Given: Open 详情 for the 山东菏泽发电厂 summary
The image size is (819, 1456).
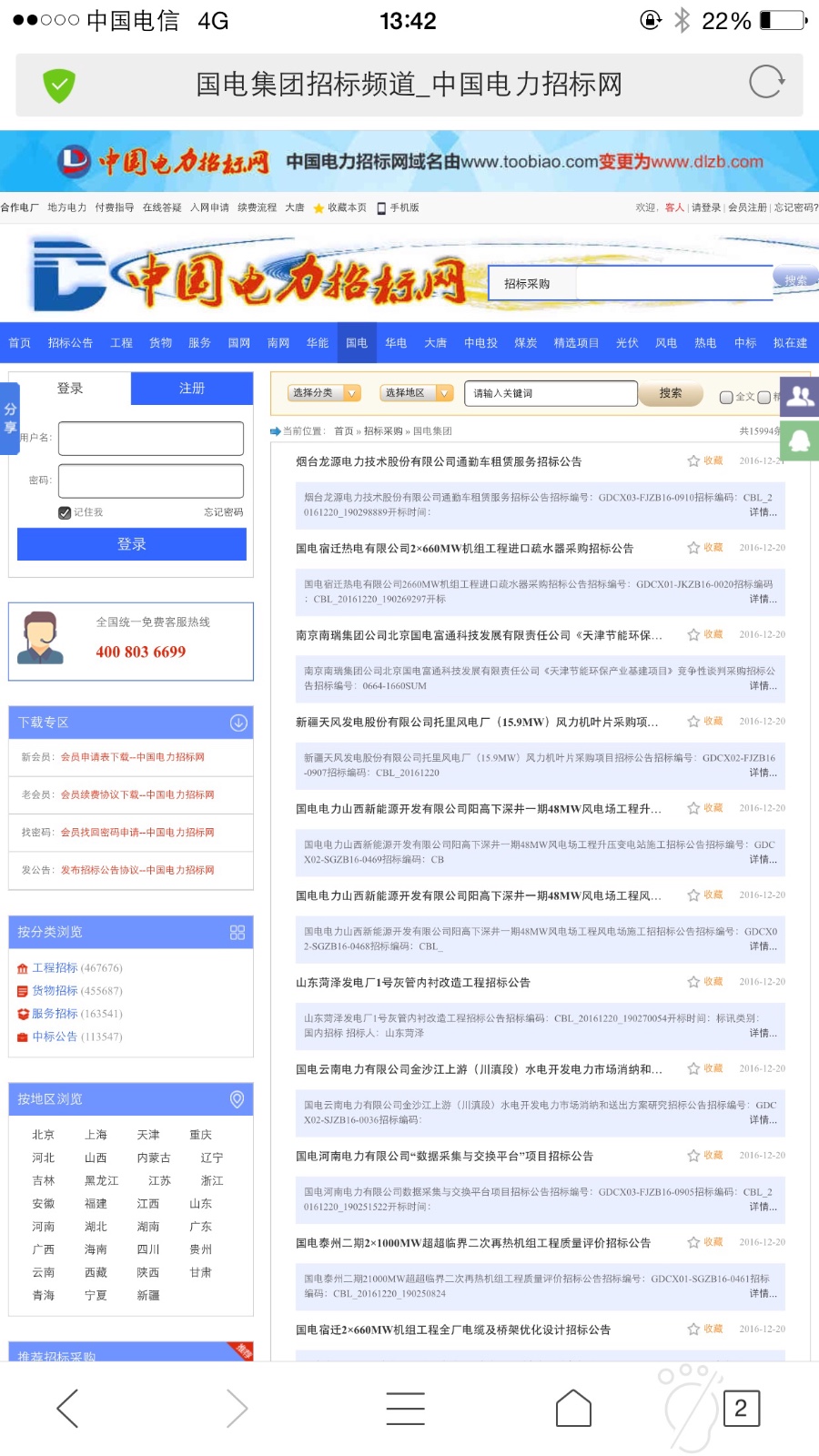Looking at the screenshot, I should tap(763, 1033).
